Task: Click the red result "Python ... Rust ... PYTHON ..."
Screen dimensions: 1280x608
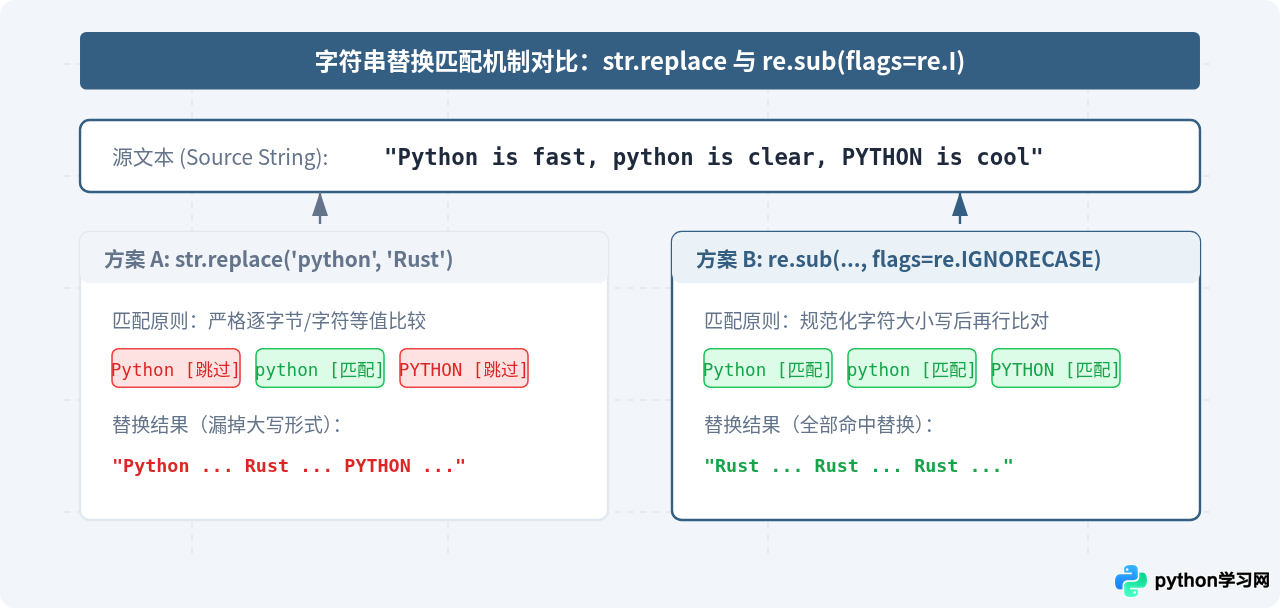Action: tap(289, 466)
